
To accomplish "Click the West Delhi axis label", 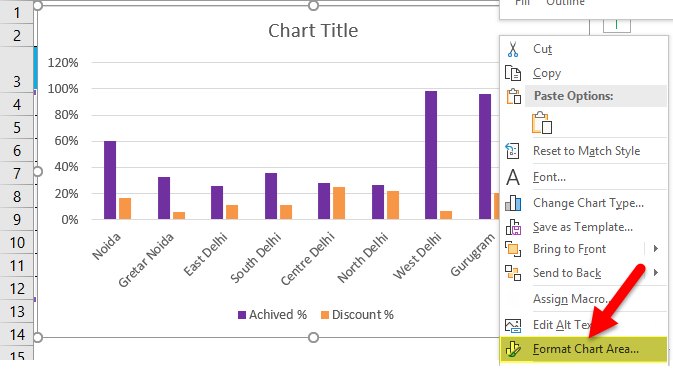I will (417, 256).
